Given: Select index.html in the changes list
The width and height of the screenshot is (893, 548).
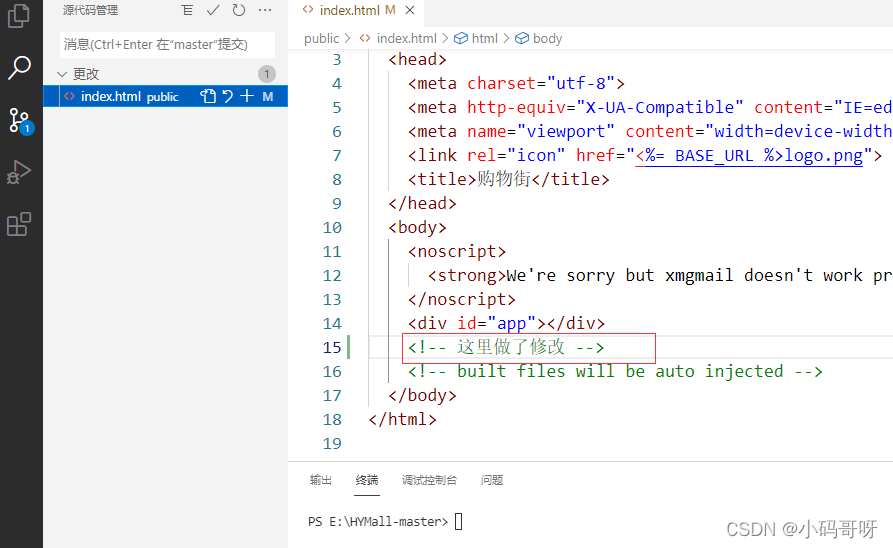Looking at the screenshot, I should [x=166, y=96].
